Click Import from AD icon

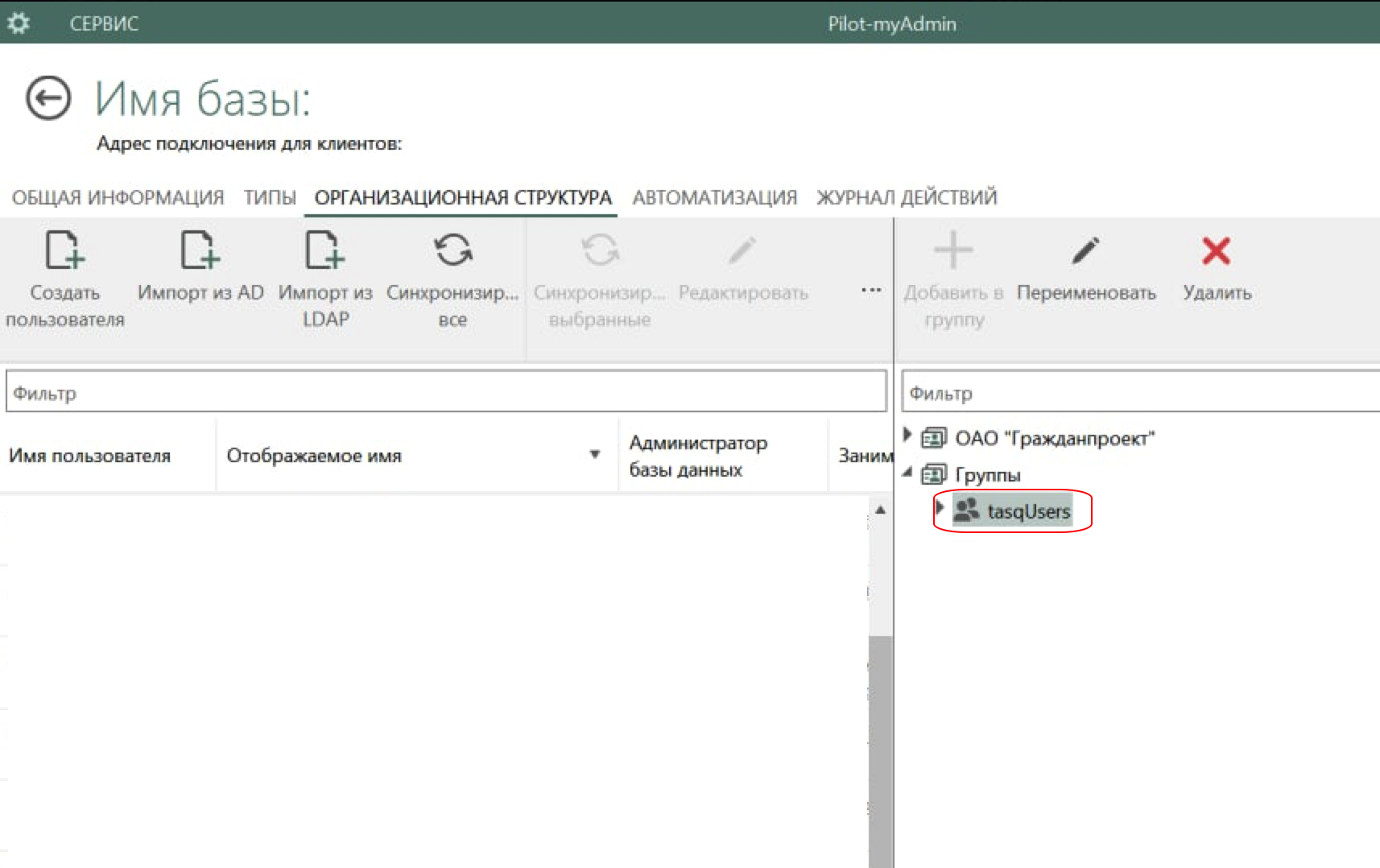(x=200, y=250)
